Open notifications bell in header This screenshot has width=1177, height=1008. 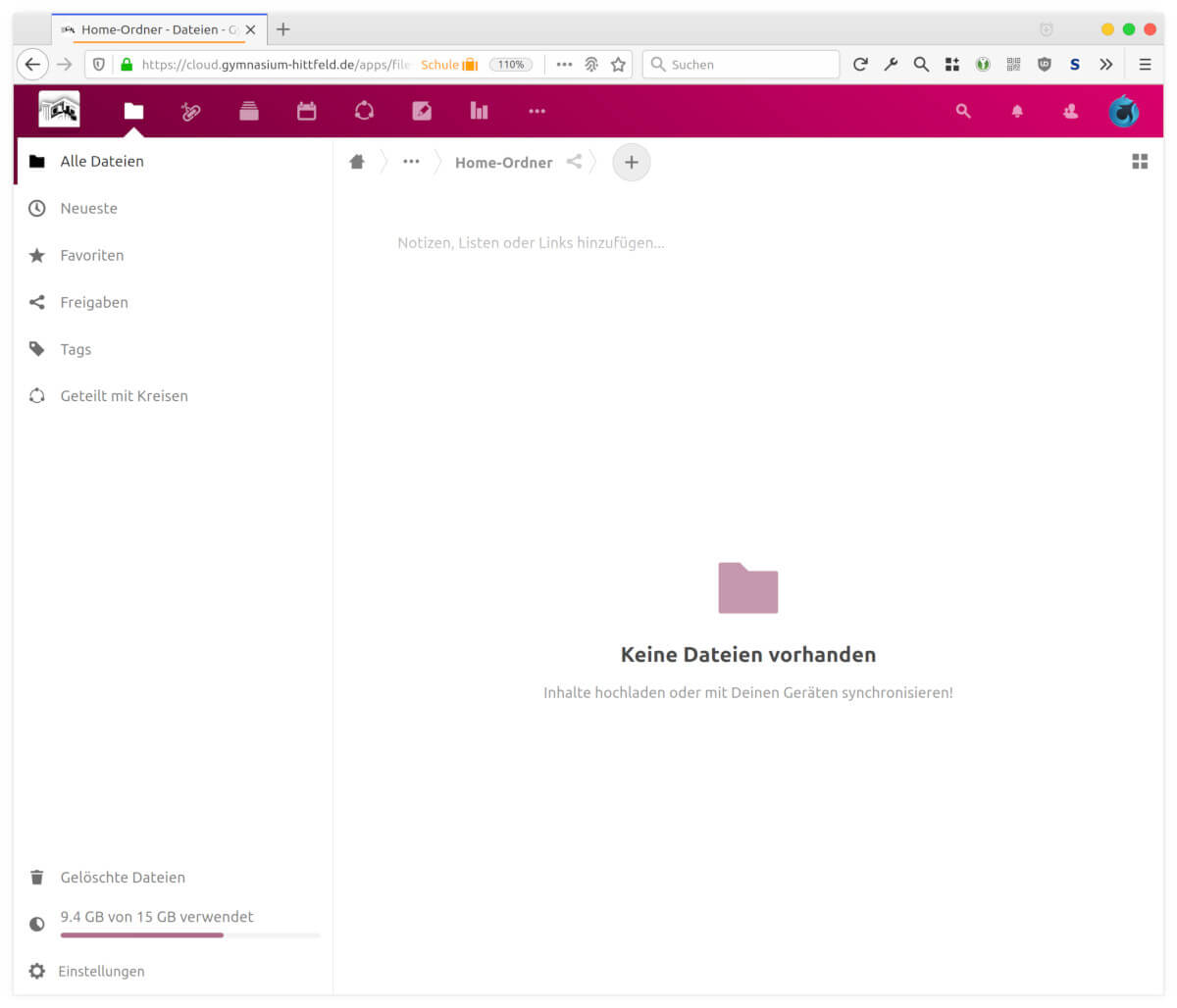[1017, 111]
